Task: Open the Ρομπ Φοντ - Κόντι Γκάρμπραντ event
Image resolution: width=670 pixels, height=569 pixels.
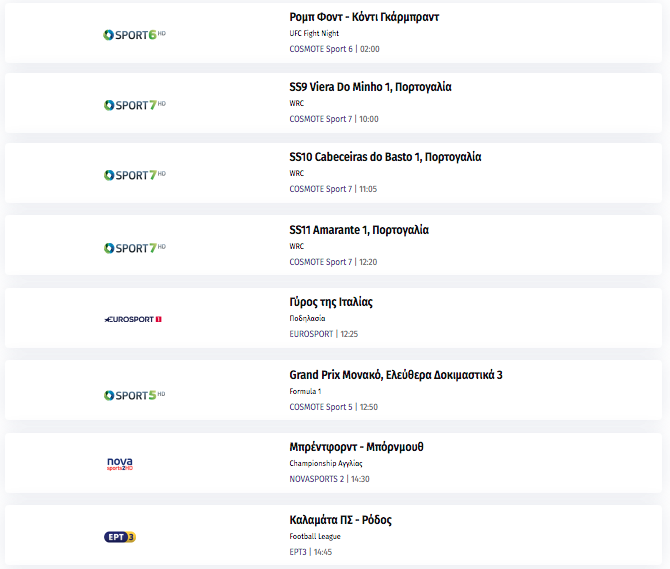Action: click(x=364, y=17)
